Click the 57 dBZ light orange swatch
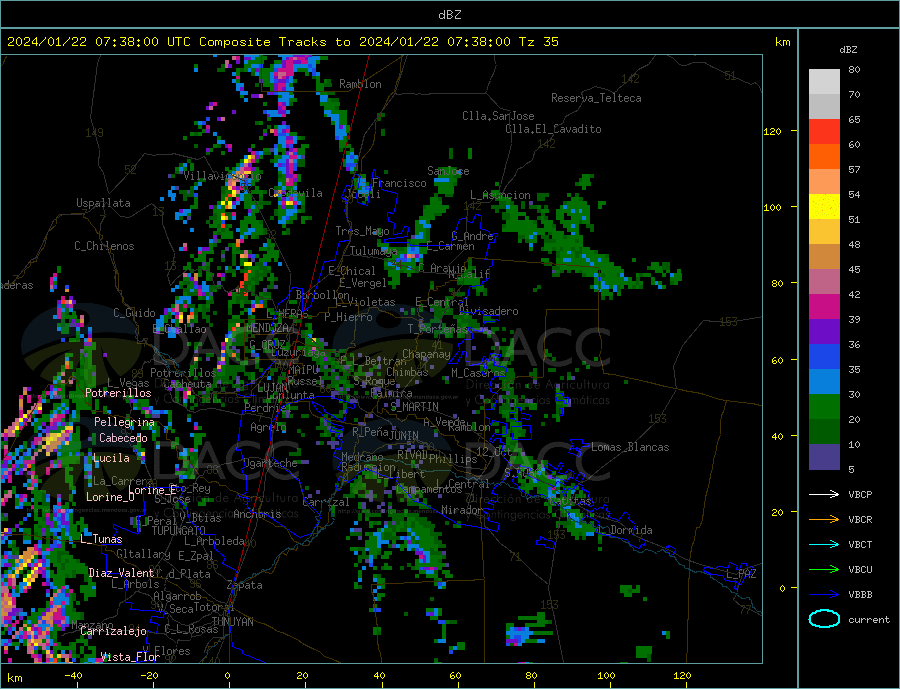This screenshot has width=900, height=689. click(x=824, y=181)
